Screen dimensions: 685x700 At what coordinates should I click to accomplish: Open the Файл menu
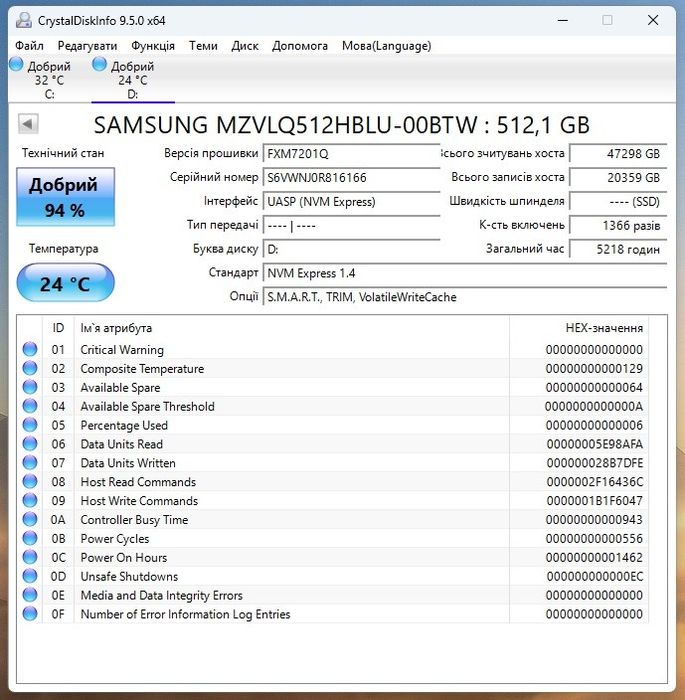[x=29, y=46]
